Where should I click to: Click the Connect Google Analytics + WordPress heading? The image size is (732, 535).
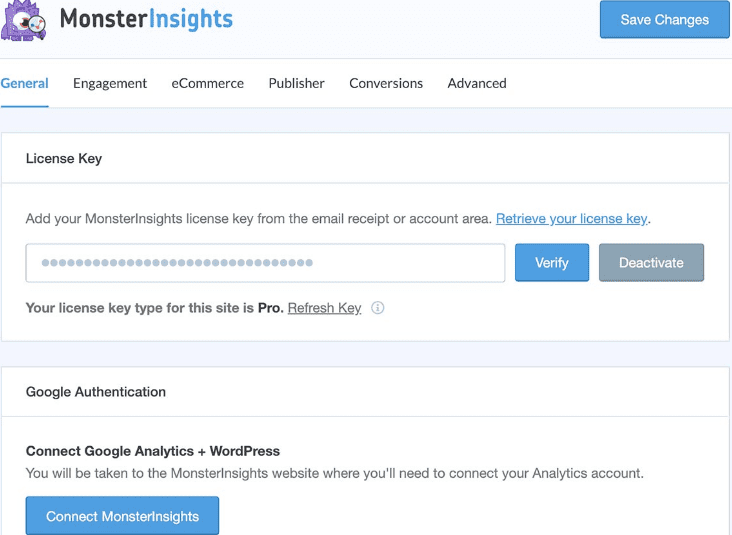coord(153,451)
